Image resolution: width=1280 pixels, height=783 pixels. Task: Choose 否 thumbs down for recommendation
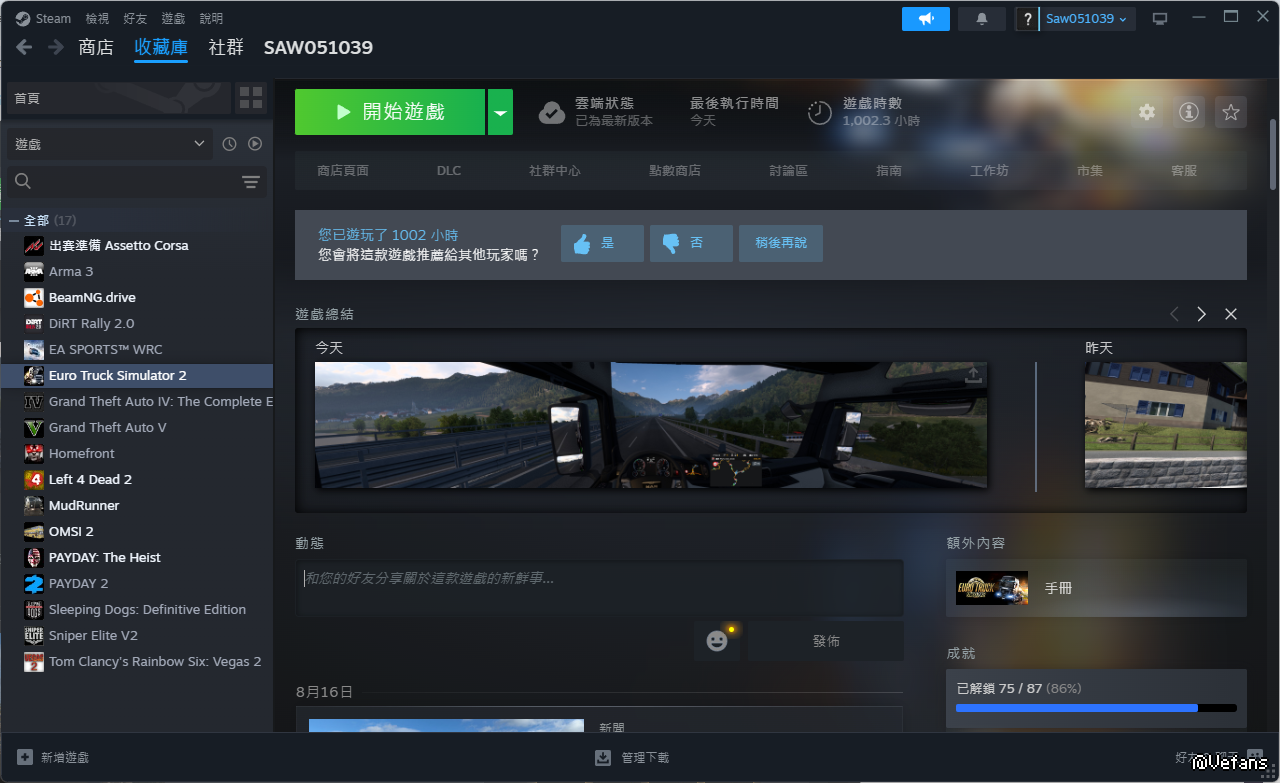click(x=691, y=243)
